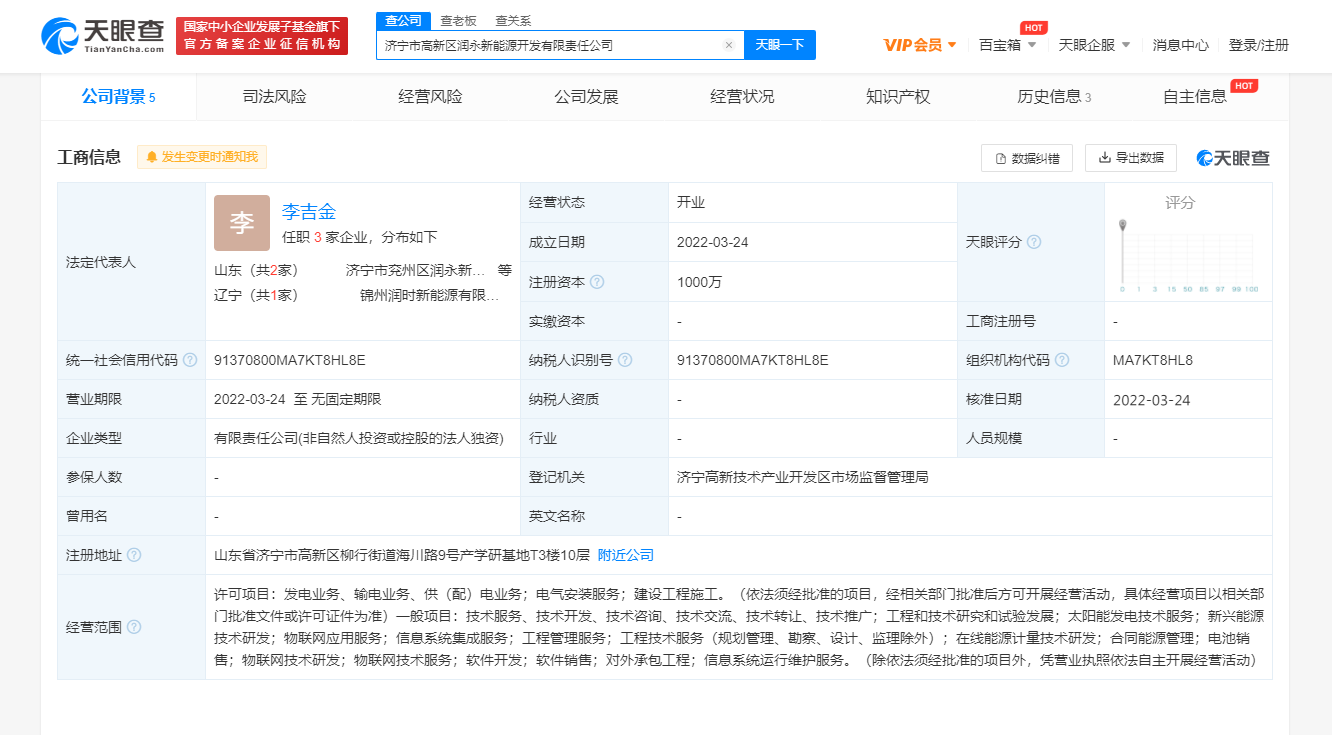Click the 李 avatar thumbnail
Viewport: 1332px width, 735px height.
[242, 223]
